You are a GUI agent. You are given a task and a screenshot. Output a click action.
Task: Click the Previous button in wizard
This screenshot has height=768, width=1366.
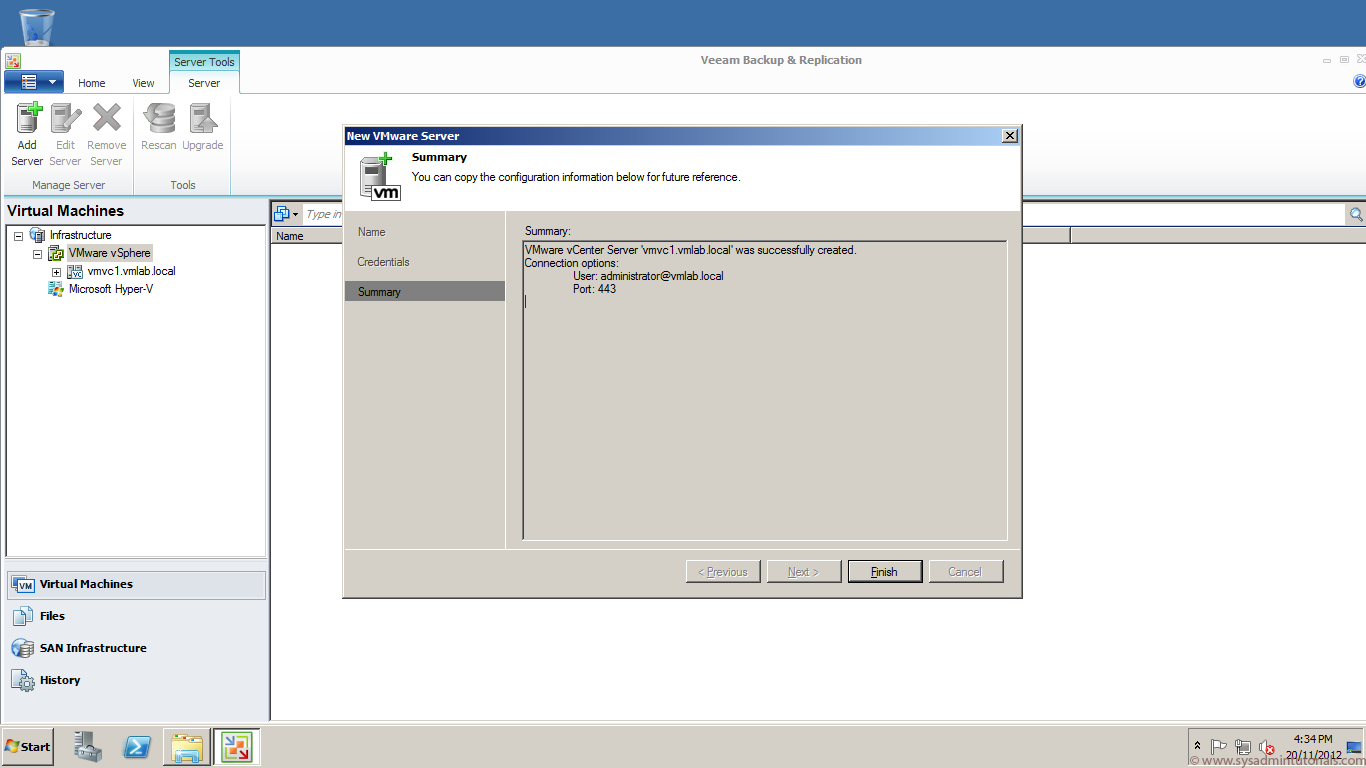point(723,572)
